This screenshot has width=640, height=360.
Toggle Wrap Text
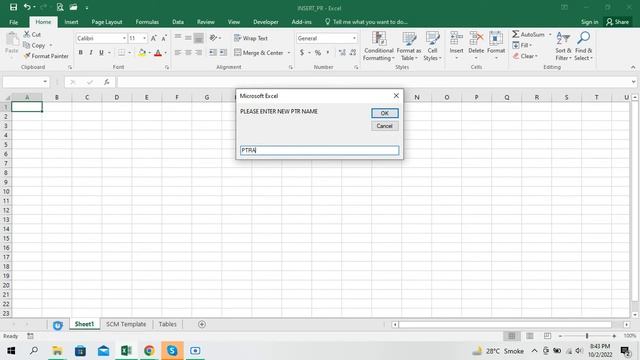coord(251,38)
